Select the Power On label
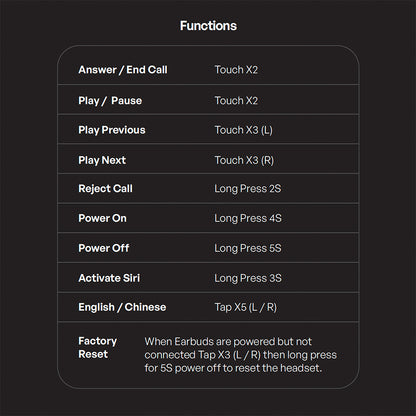 pos(102,218)
